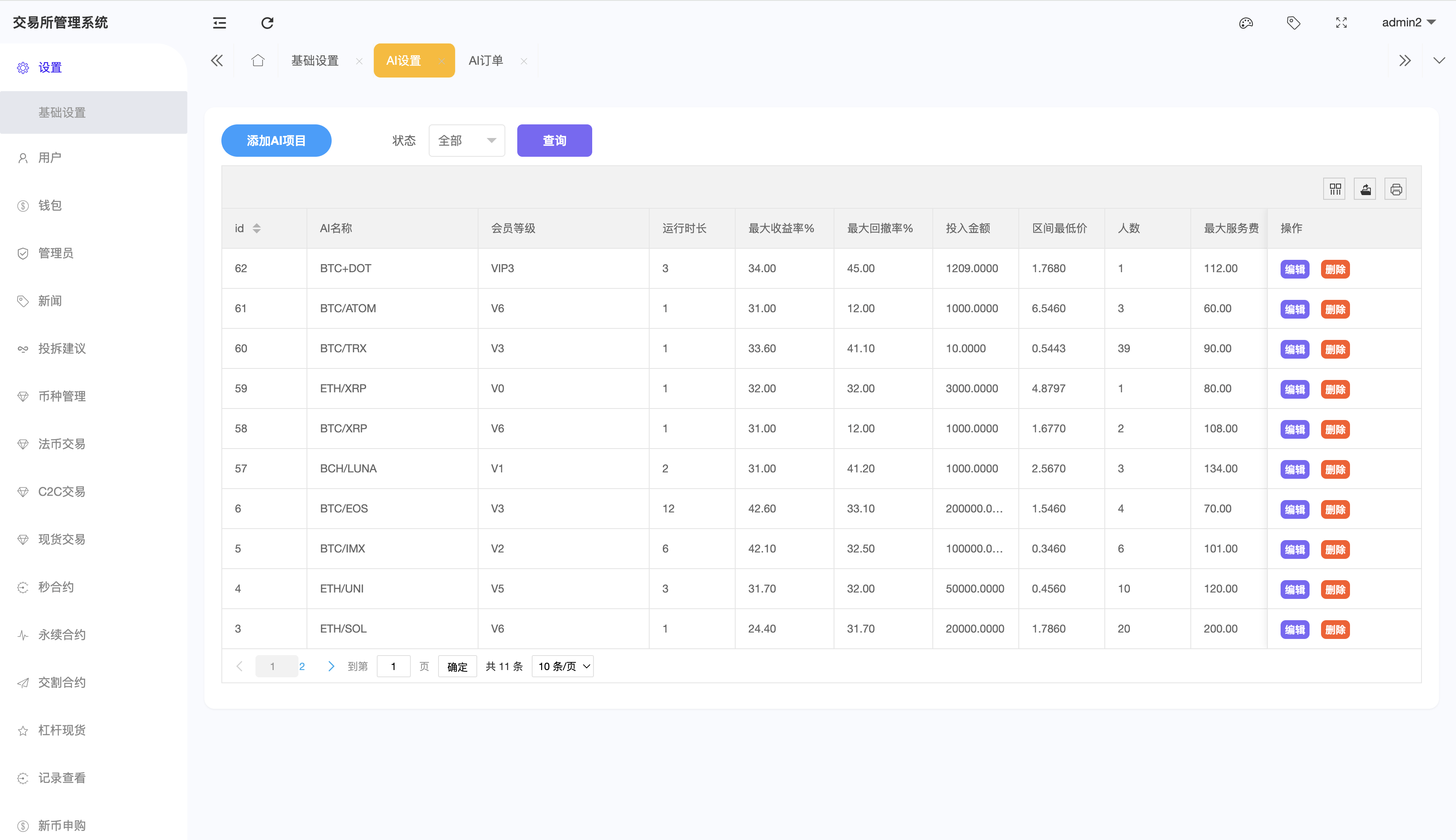Open the 钱包 sidebar menu
Viewport: 1456px width, 840px height.
click(x=93, y=205)
